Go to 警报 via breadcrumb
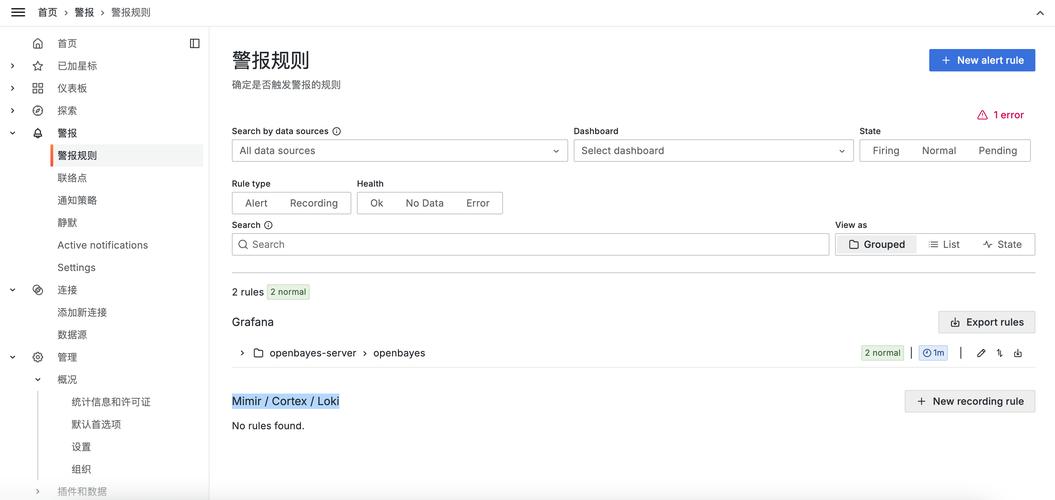The image size is (1055, 500). [84, 13]
